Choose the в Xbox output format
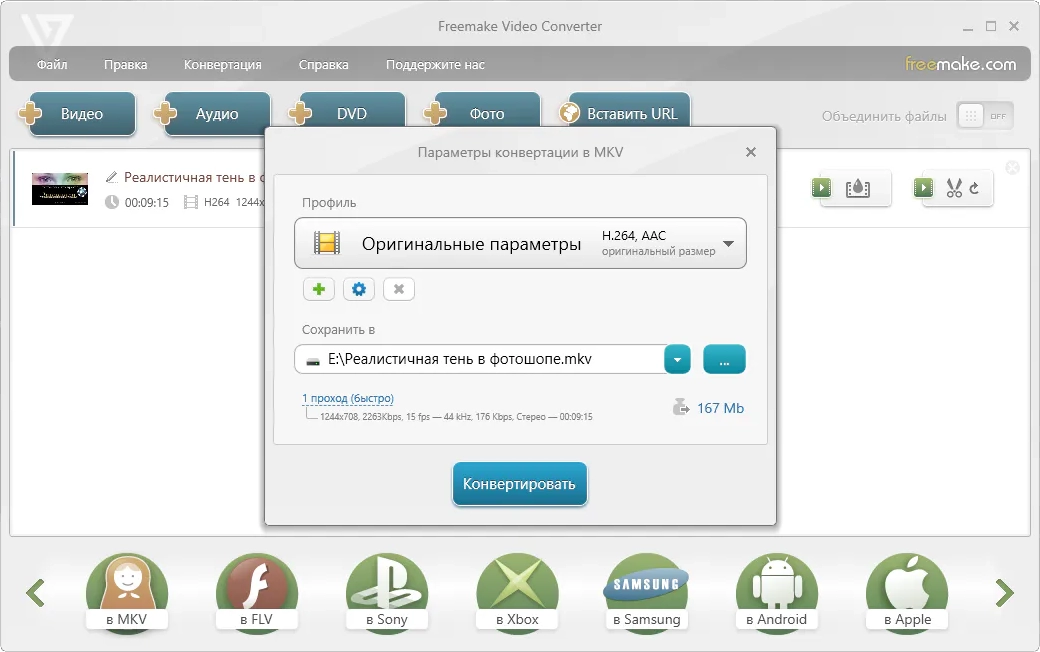This screenshot has height=652, width=1040. click(517, 594)
